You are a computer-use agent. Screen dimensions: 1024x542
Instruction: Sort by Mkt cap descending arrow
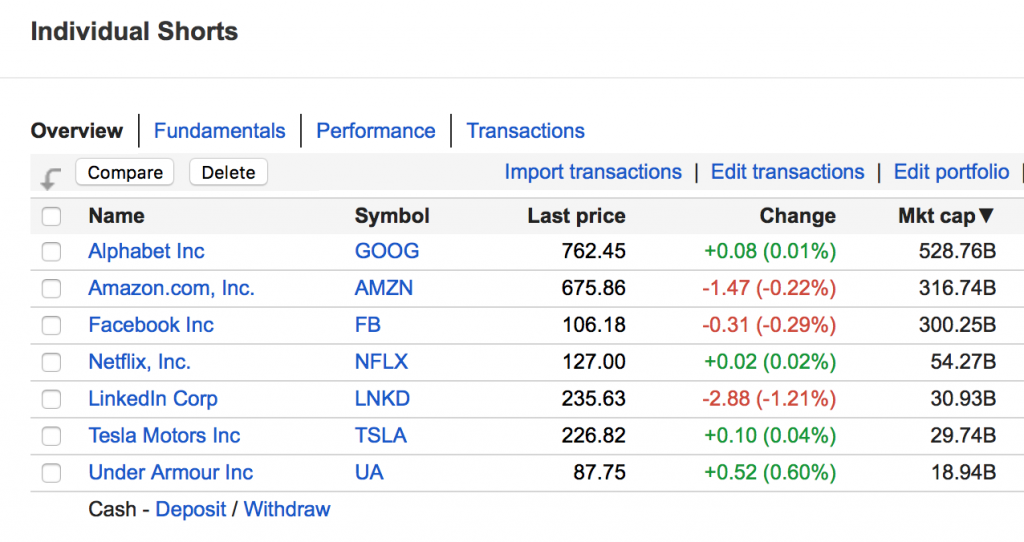click(x=986, y=215)
